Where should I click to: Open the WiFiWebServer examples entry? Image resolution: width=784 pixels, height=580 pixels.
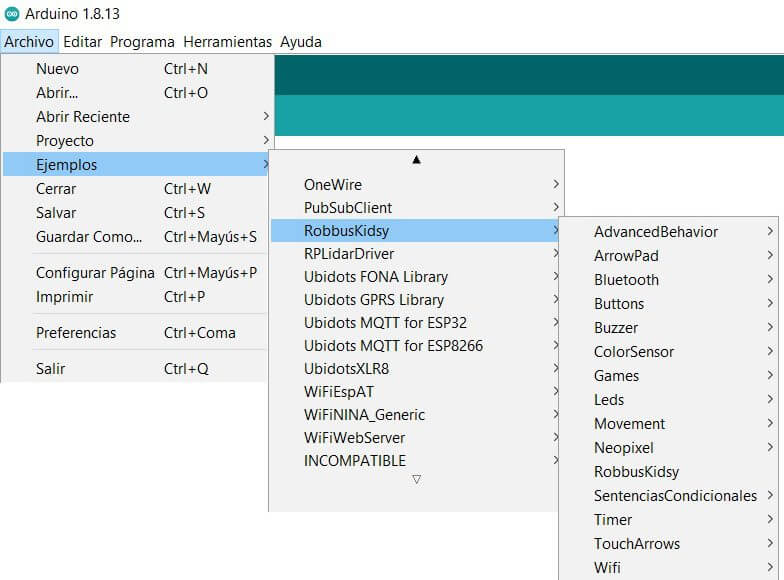click(354, 438)
